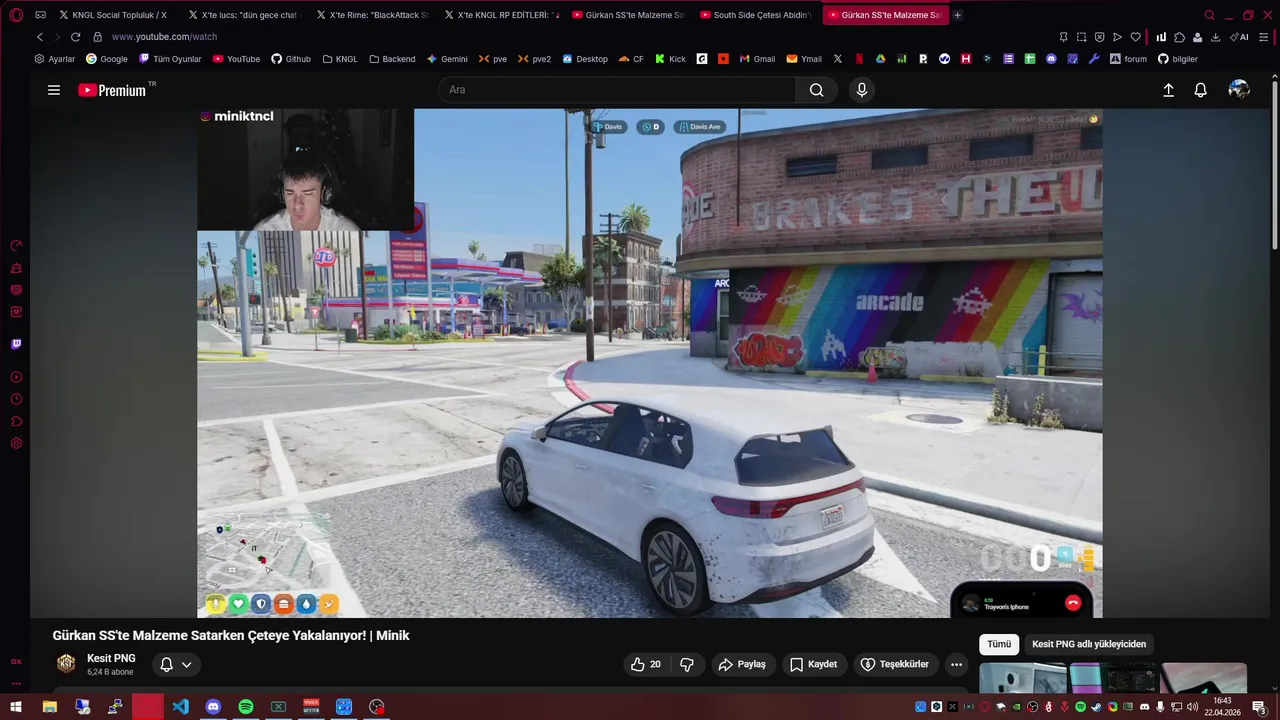Open the Kesit PNG channel avatar

click(66, 664)
